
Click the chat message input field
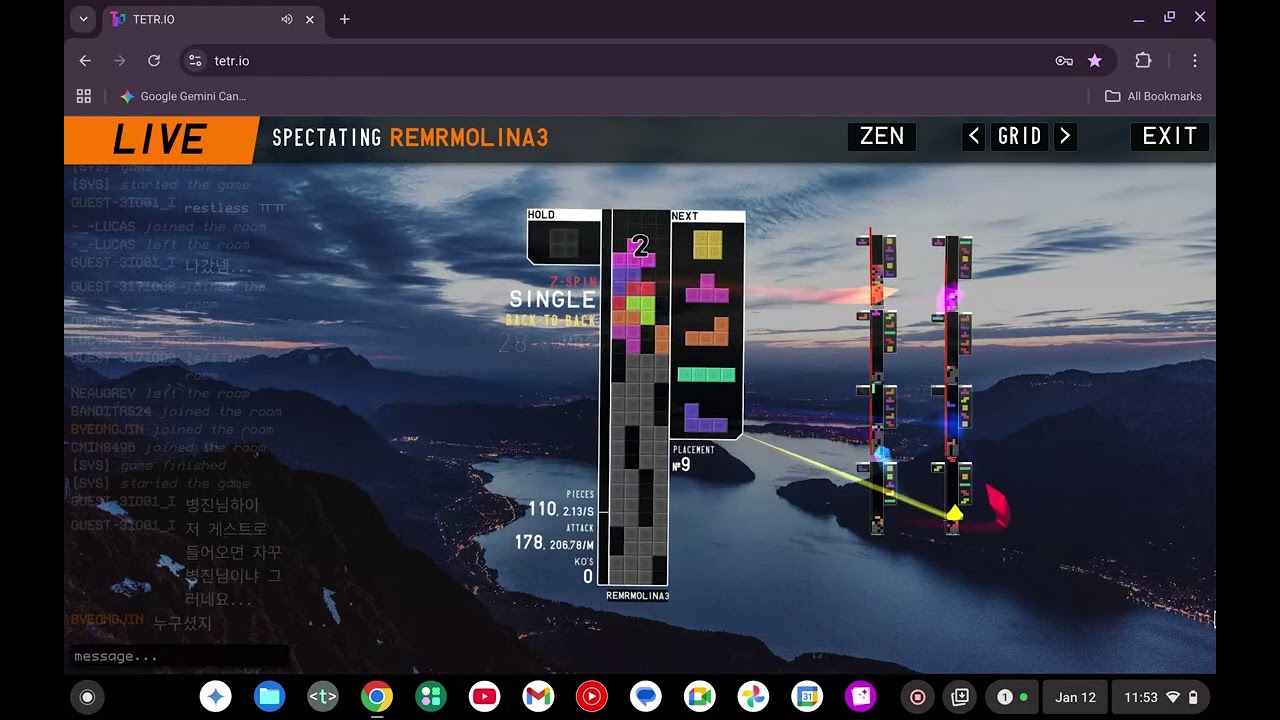(177, 656)
